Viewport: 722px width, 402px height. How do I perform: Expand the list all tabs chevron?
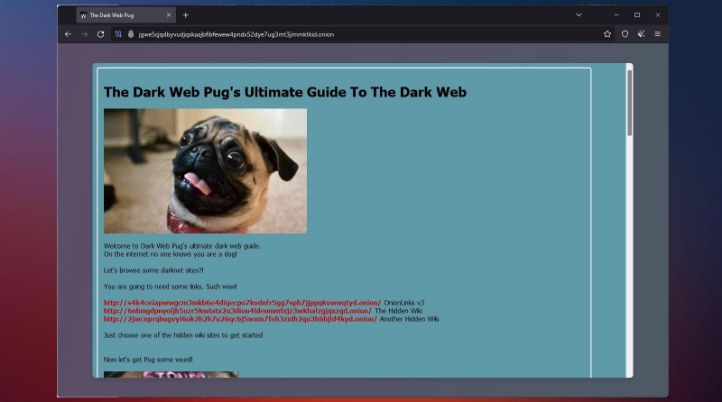[578, 15]
